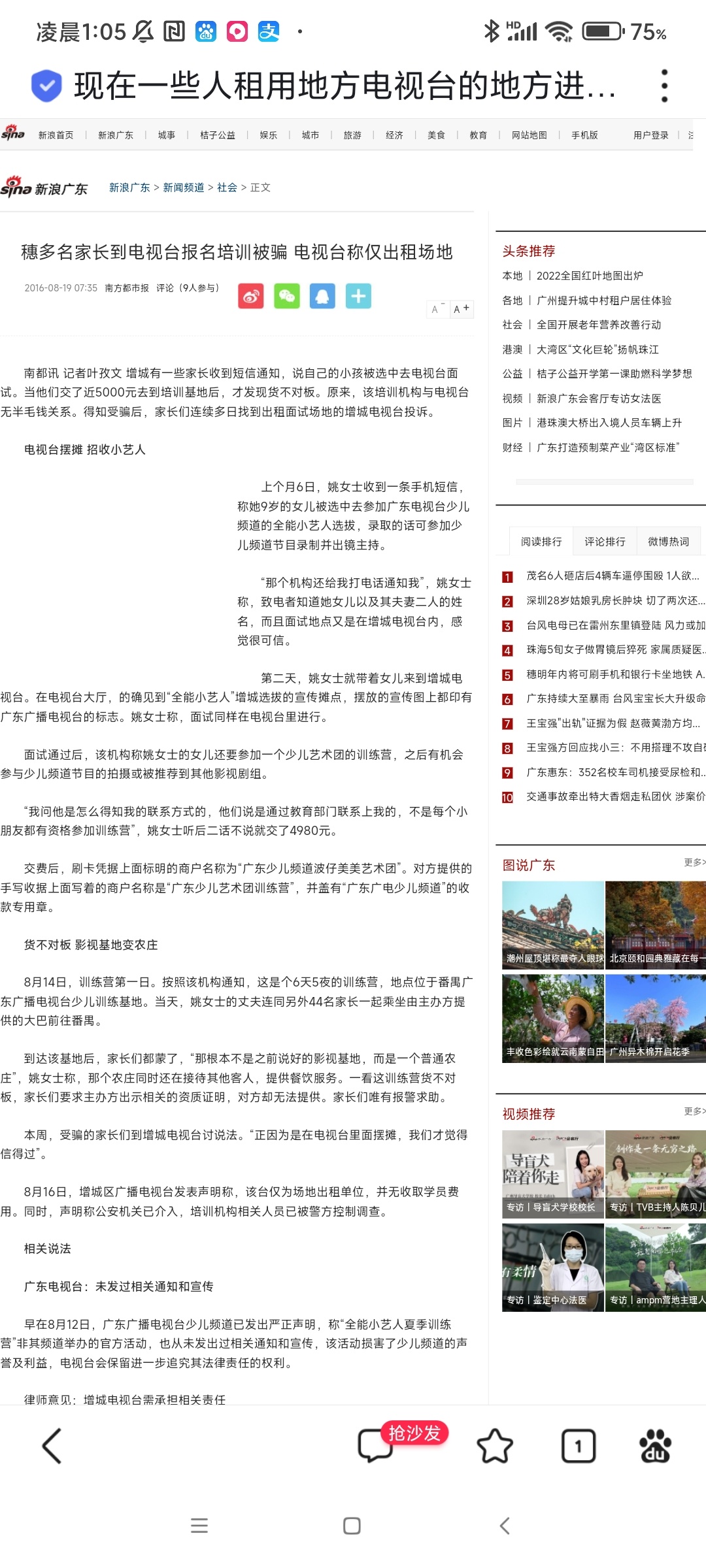The width and height of the screenshot is (706, 1568).
Task: Open comments with 抢沙发 bubble
Action: pos(403,1442)
